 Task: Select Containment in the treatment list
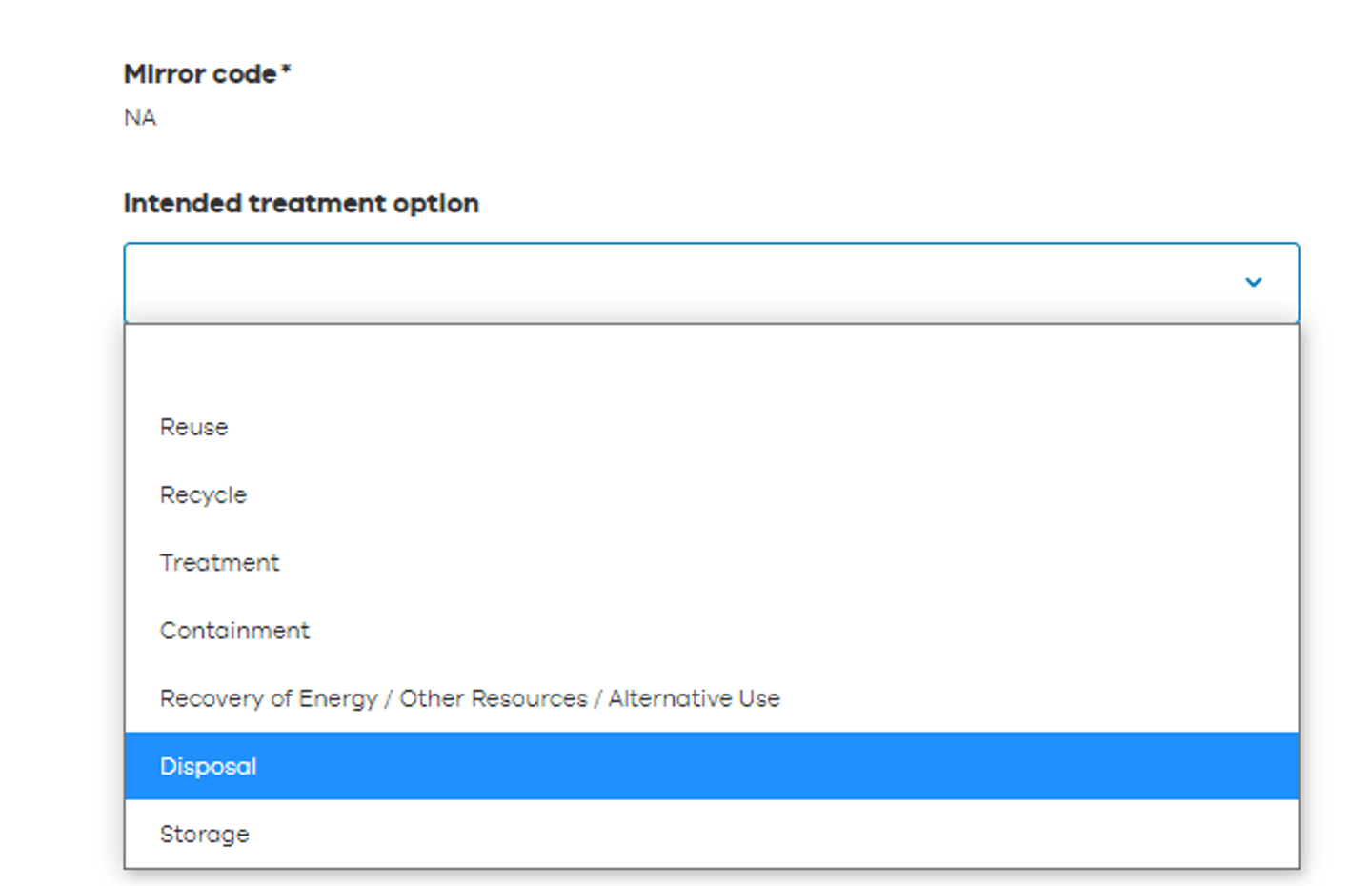click(x=234, y=631)
